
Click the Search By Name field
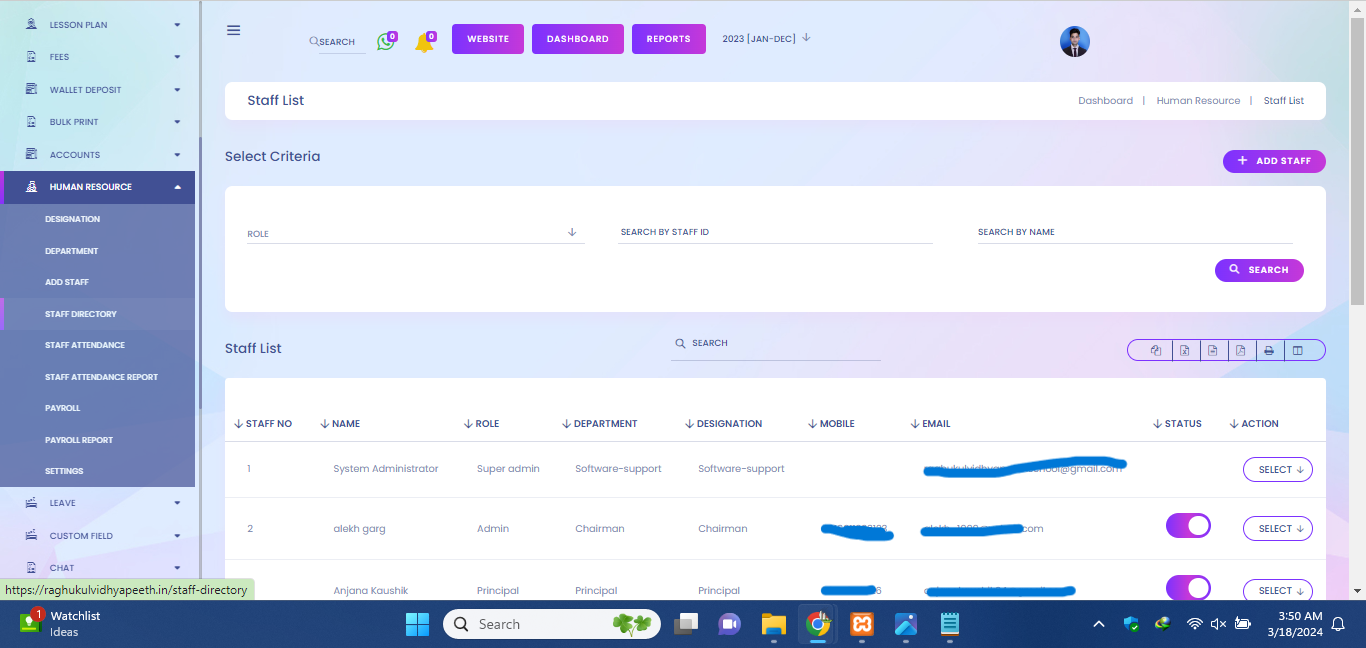click(x=1134, y=232)
